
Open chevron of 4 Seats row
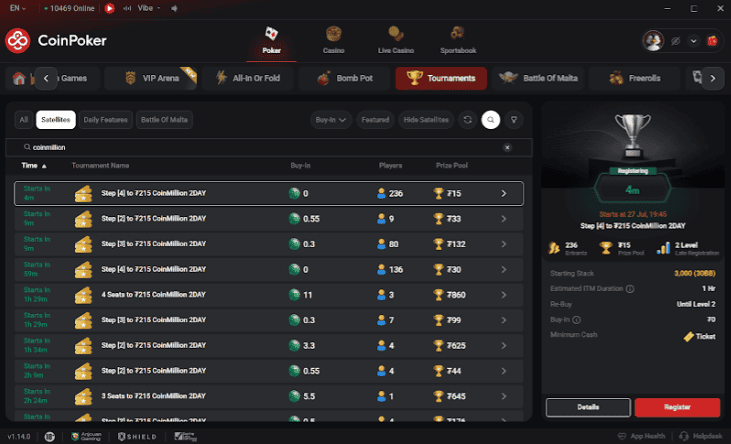(x=504, y=295)
